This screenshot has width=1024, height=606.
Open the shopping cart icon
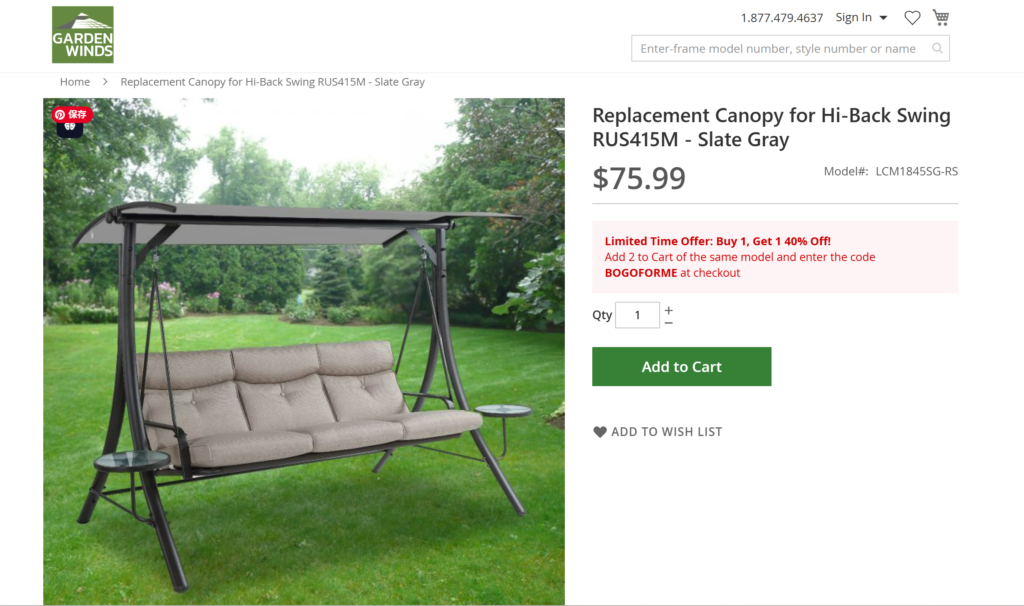pyautogui.click(x=940, y=18)
